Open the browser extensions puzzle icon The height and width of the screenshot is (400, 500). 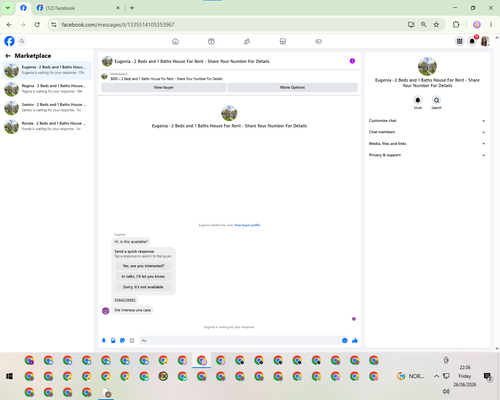click(x=456, y=25)
